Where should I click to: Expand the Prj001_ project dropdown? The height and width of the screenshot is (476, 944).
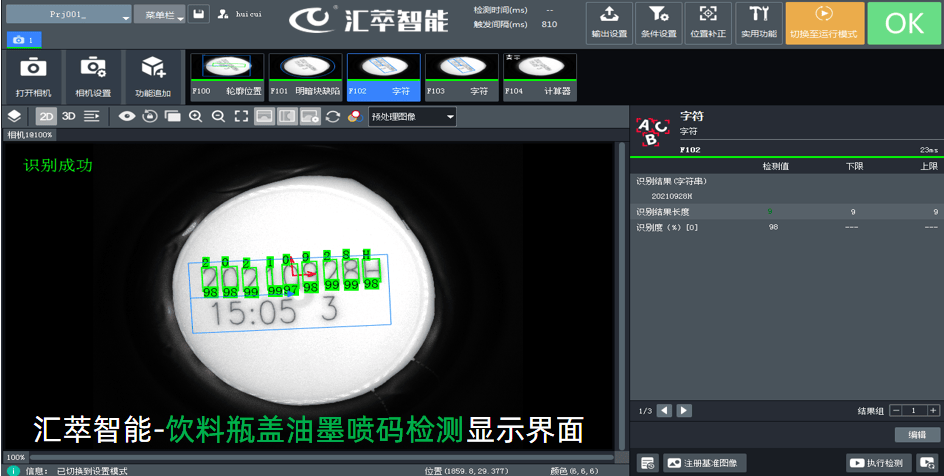click(x=124, y=17)
